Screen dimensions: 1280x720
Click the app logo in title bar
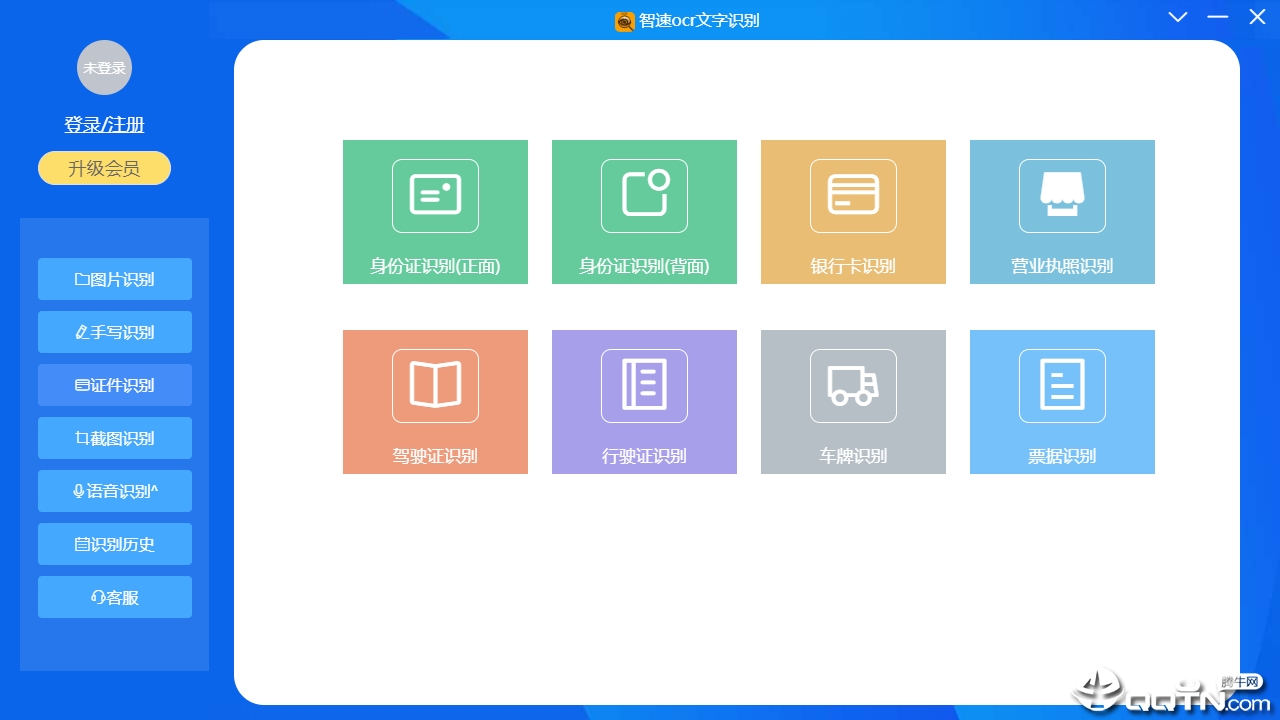[624, 21]
